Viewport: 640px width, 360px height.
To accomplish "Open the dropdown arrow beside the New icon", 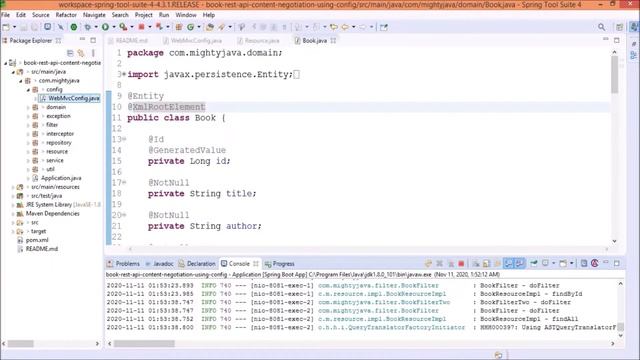I will coord(14,27).
